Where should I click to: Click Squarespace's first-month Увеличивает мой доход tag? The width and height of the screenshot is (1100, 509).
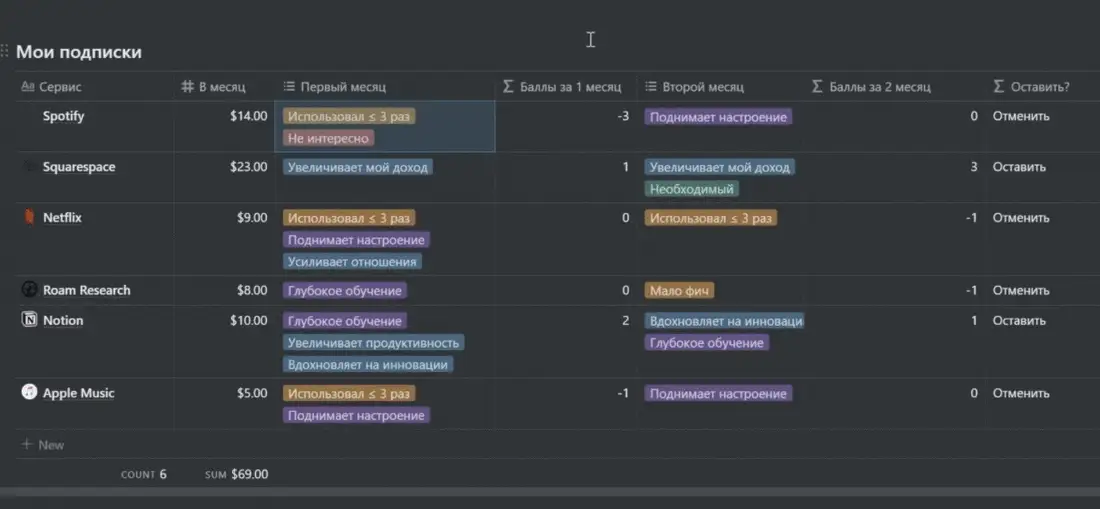pyautogui.click(x=358, y=168)
